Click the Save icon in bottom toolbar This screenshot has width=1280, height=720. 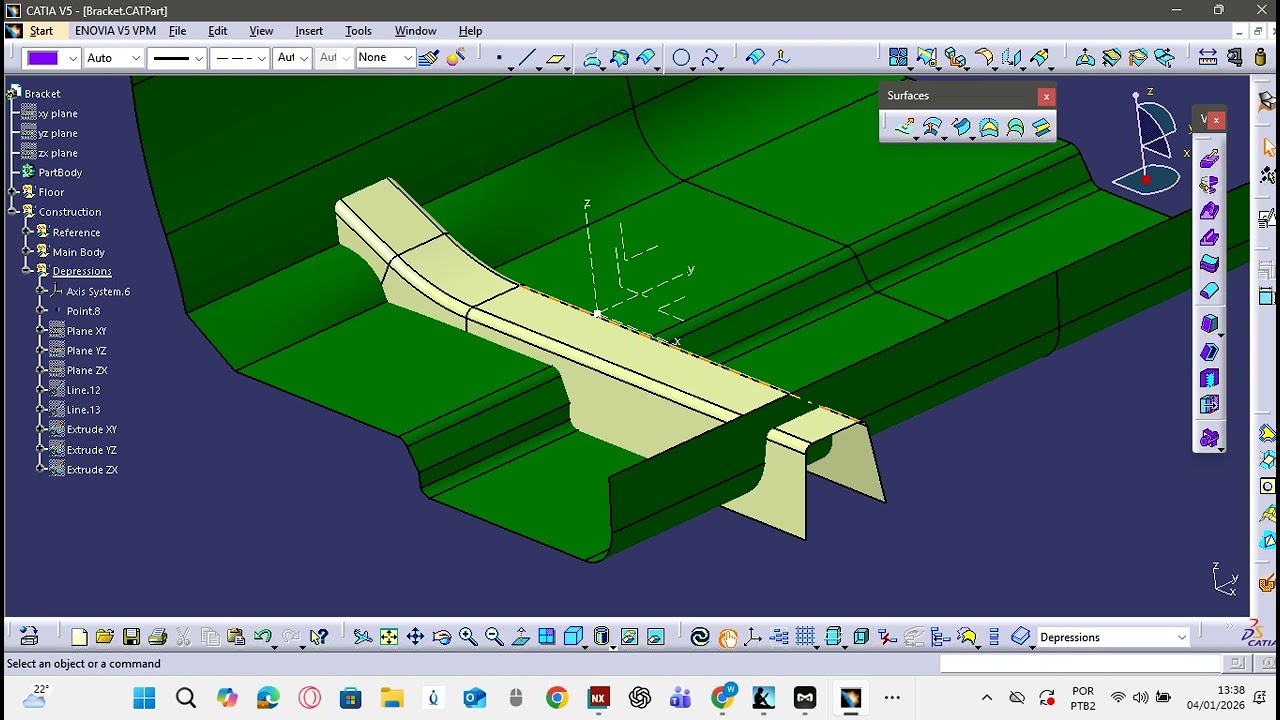[x=131, y=637]
